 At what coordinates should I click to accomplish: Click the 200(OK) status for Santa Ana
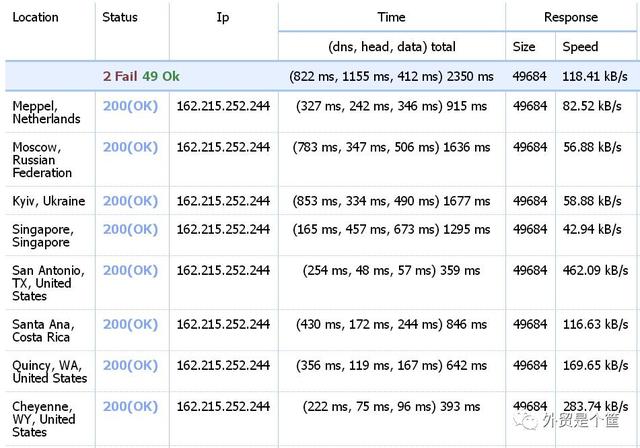click(130, 324)
